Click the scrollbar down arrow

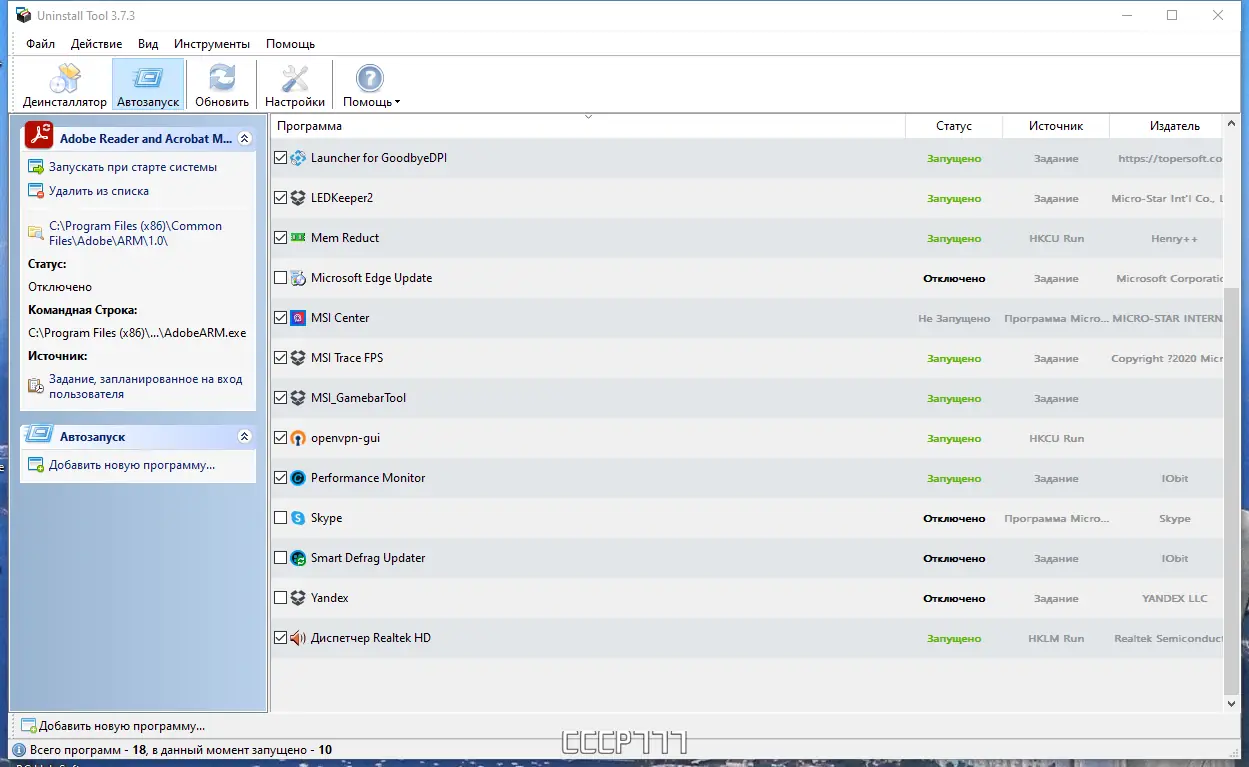1232,704
